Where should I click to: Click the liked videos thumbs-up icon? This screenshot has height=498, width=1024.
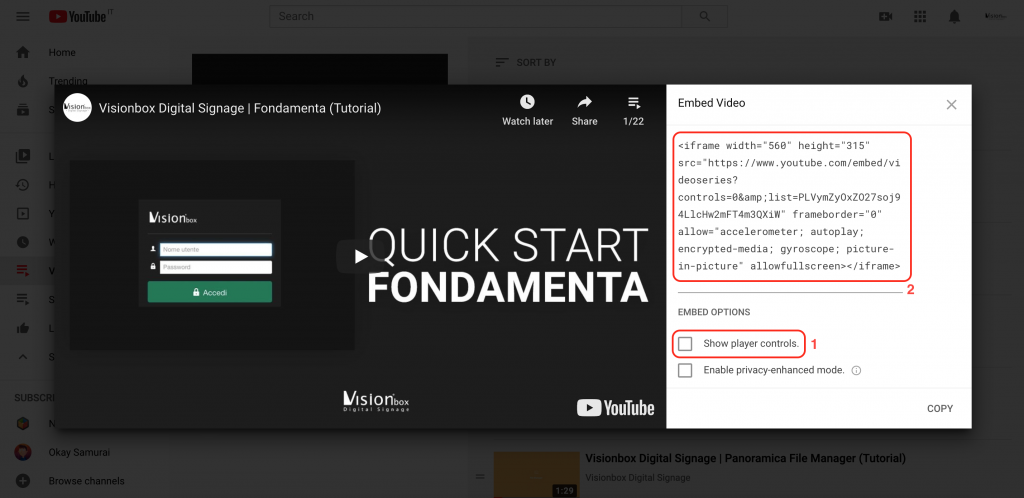click(23, 328)
